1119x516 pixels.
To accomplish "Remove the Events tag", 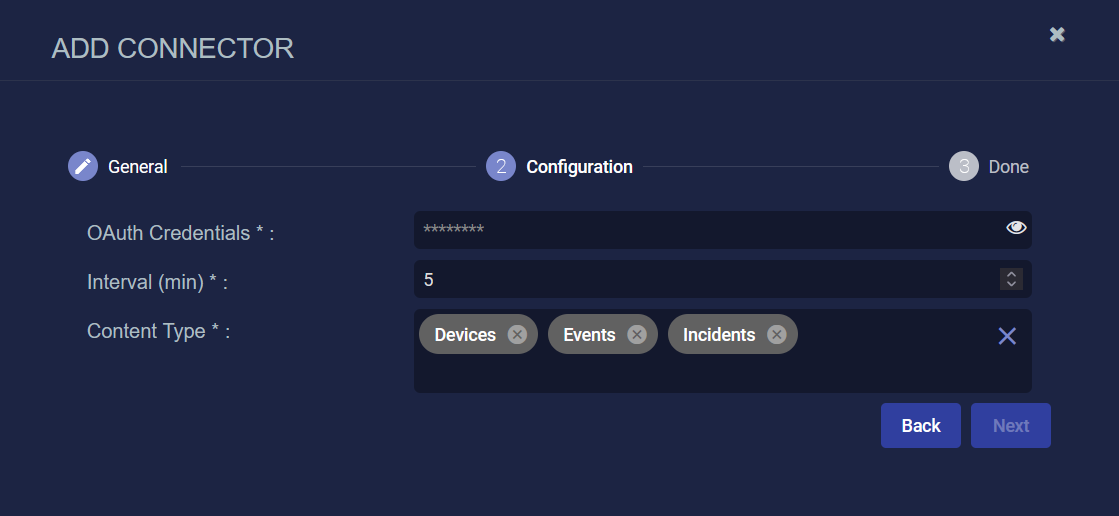I will click(637, 335).
